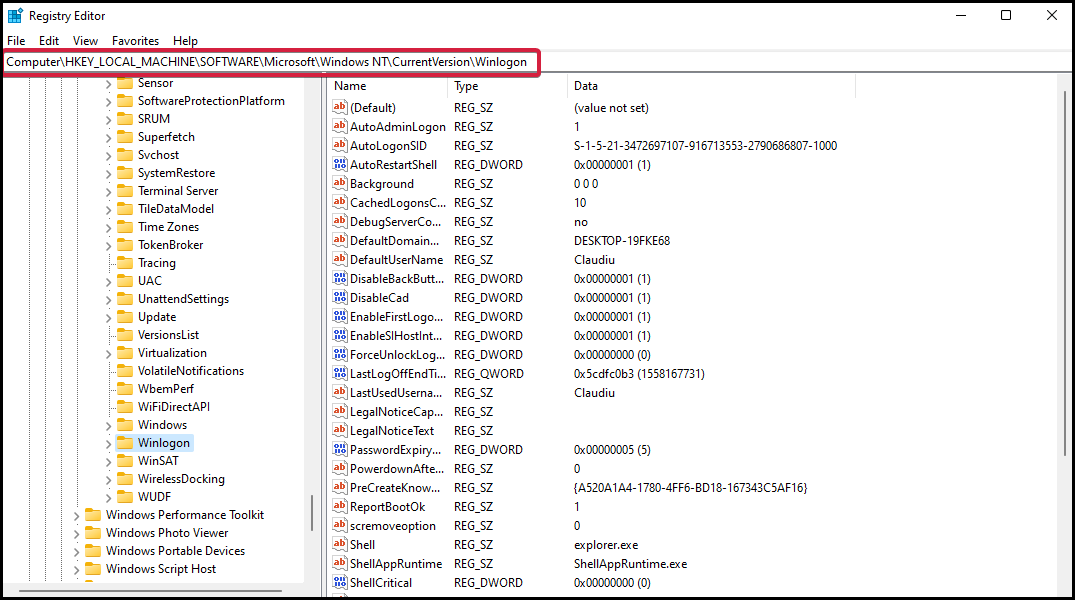1075x600 pixels.
Task: Expand the Winlogon key
Action: tap(108, 444)
